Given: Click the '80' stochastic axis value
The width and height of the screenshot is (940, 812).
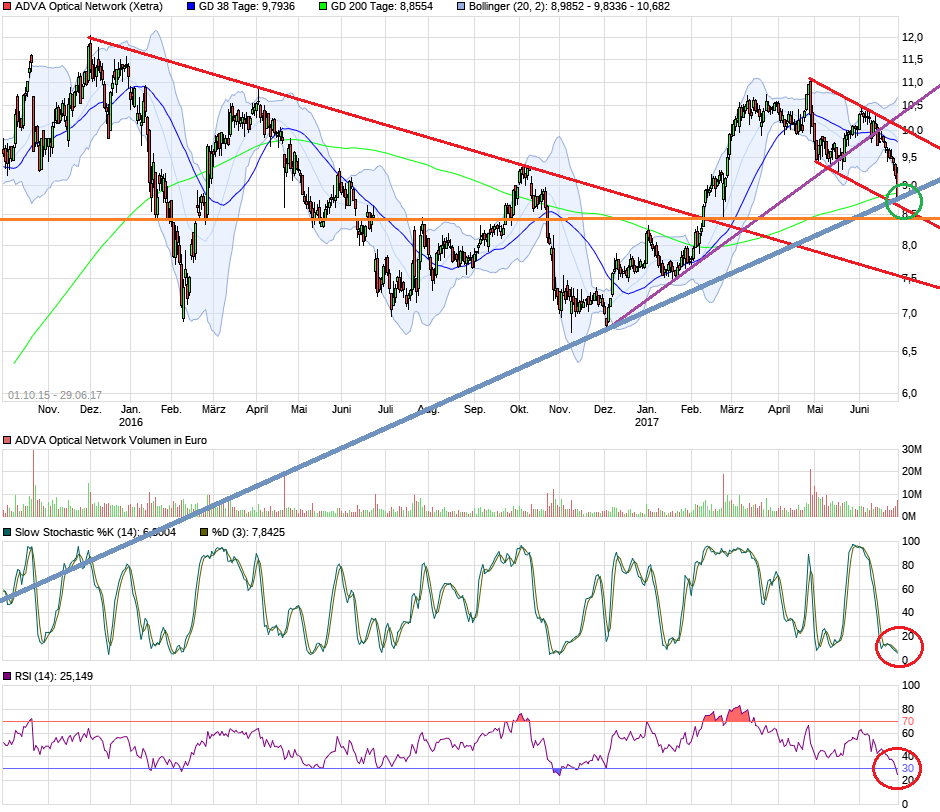Looking at the screenshot, I should (908, 565).
